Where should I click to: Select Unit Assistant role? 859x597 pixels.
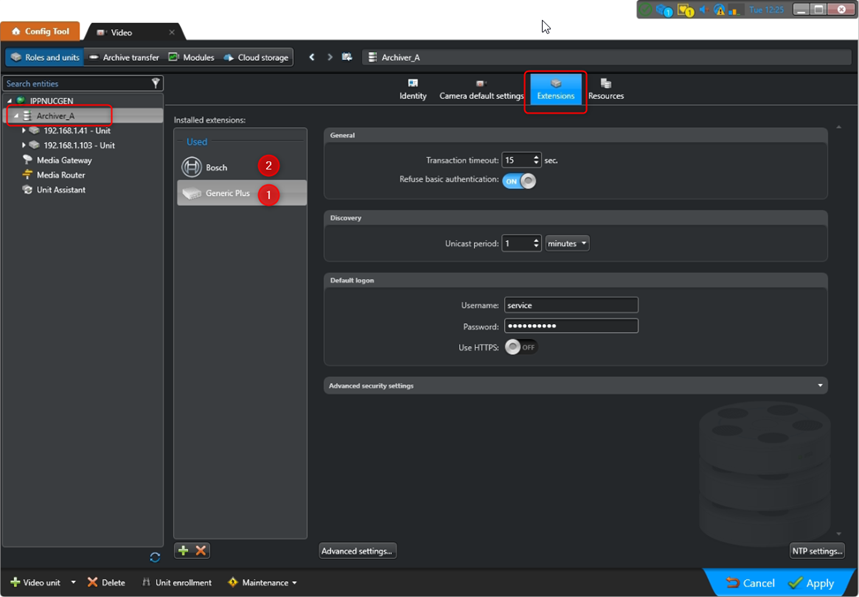[61, 190]
